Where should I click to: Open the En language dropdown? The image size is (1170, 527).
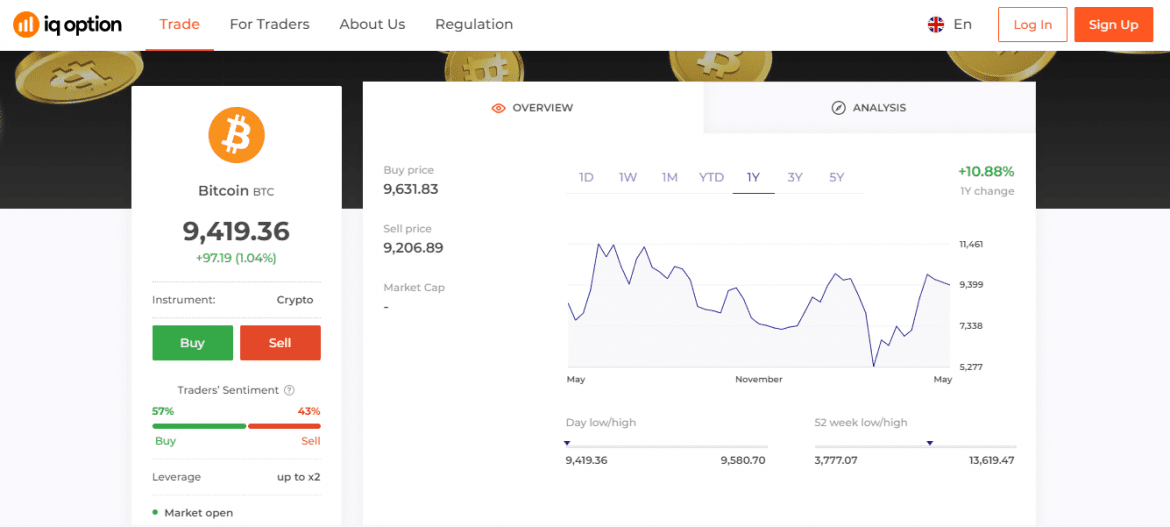962,25
